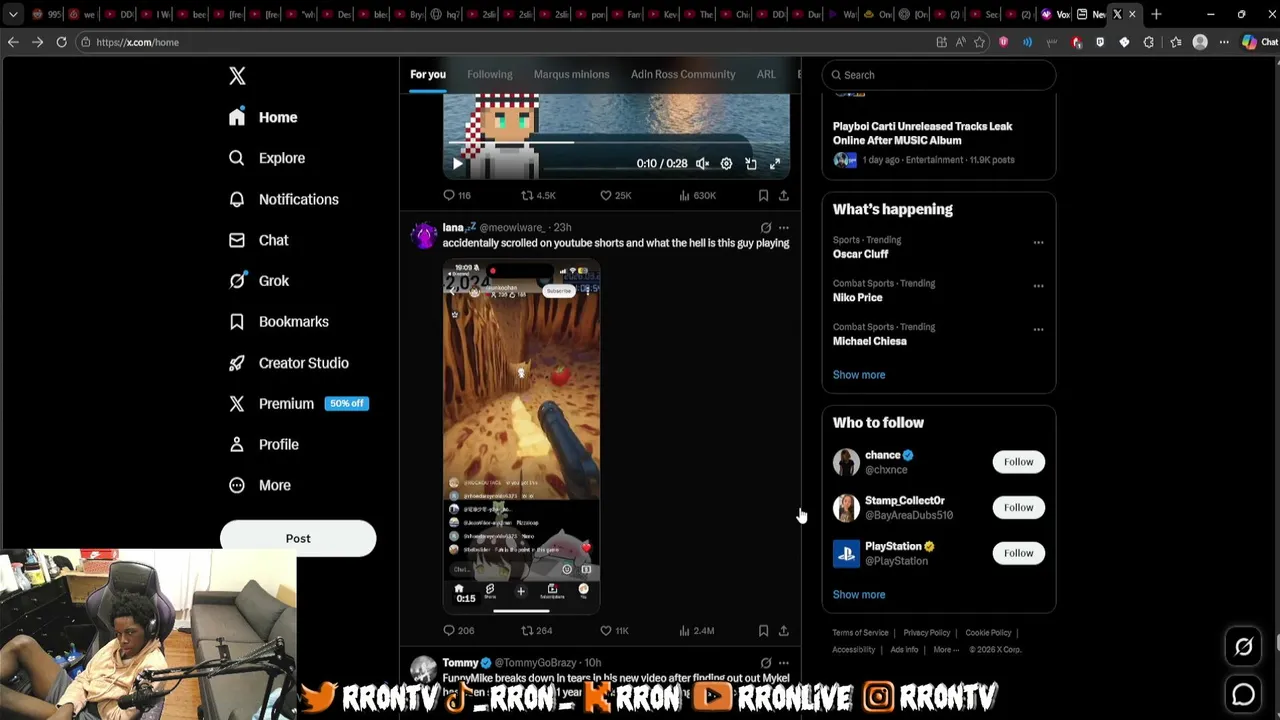The width and height of the screenshot is (1280, 720).
Task: Open options for Niko Price trend
Action: coord(1038,285)
